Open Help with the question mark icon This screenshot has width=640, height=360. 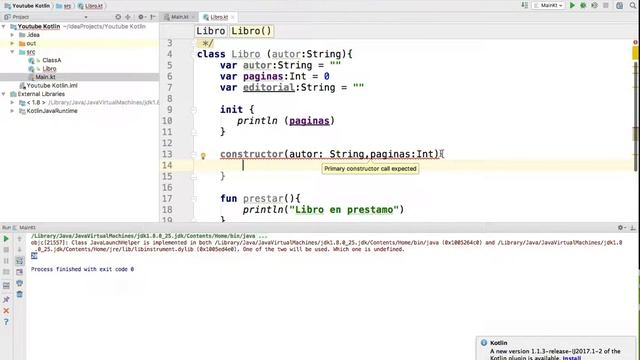click(x=6, y=322)
